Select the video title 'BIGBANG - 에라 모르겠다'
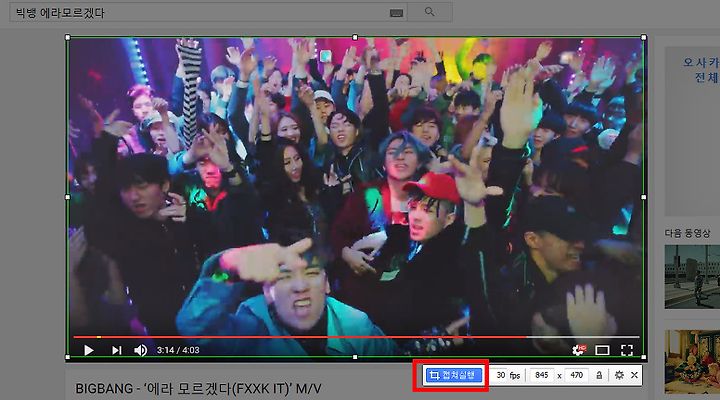Viewport: 720px width, 400px height. coord(198,389)
